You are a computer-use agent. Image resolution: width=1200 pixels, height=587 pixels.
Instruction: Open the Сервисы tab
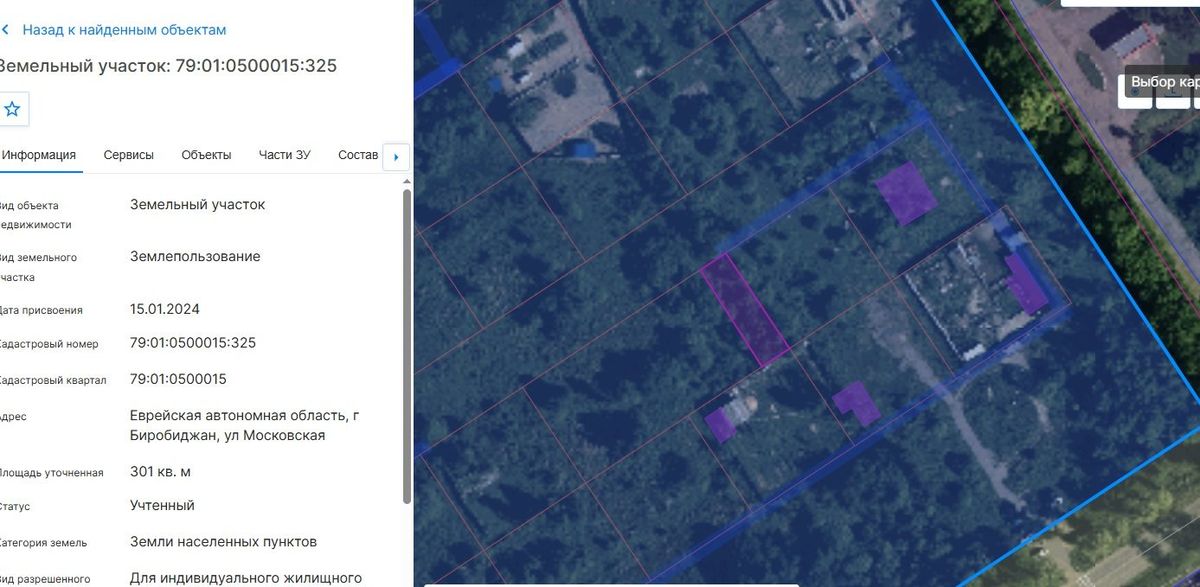click(129, 155)
